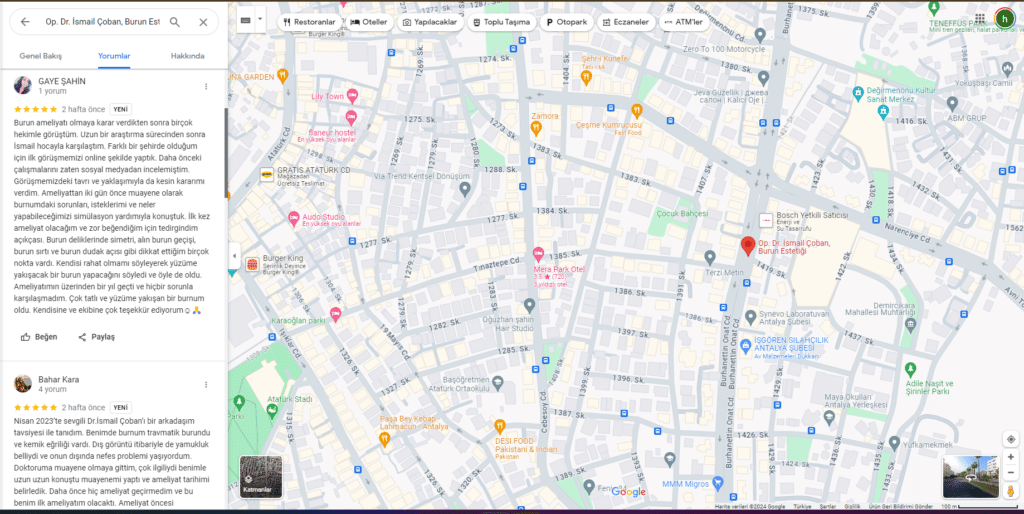The width and height of the screenshot is (1024, 514).
Task: Click Değirmenönü Kültür Sanat Merkez marker
Action: click(x=858, y=94)
